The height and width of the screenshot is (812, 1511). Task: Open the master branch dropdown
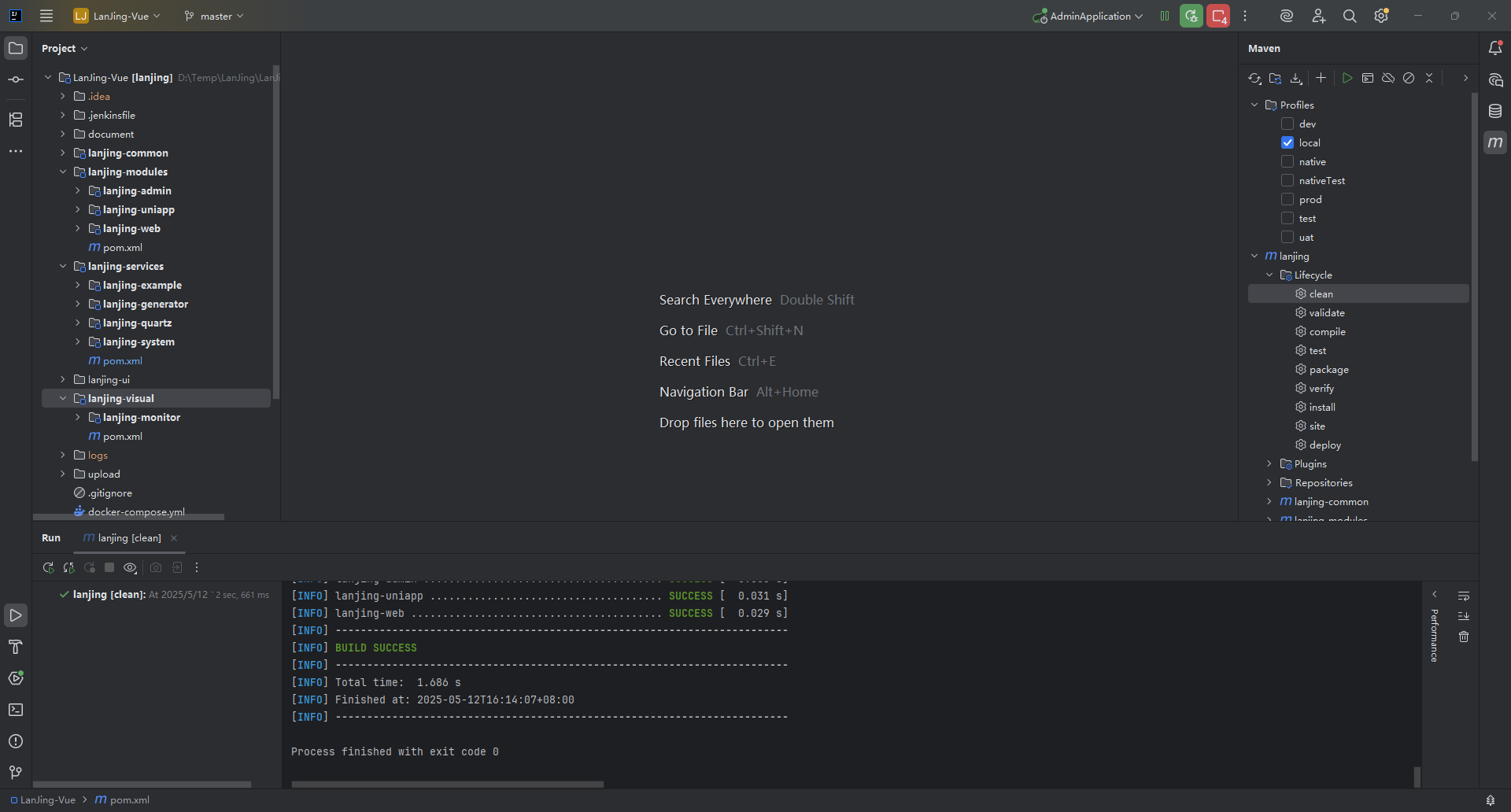click(x=214, y=16)
